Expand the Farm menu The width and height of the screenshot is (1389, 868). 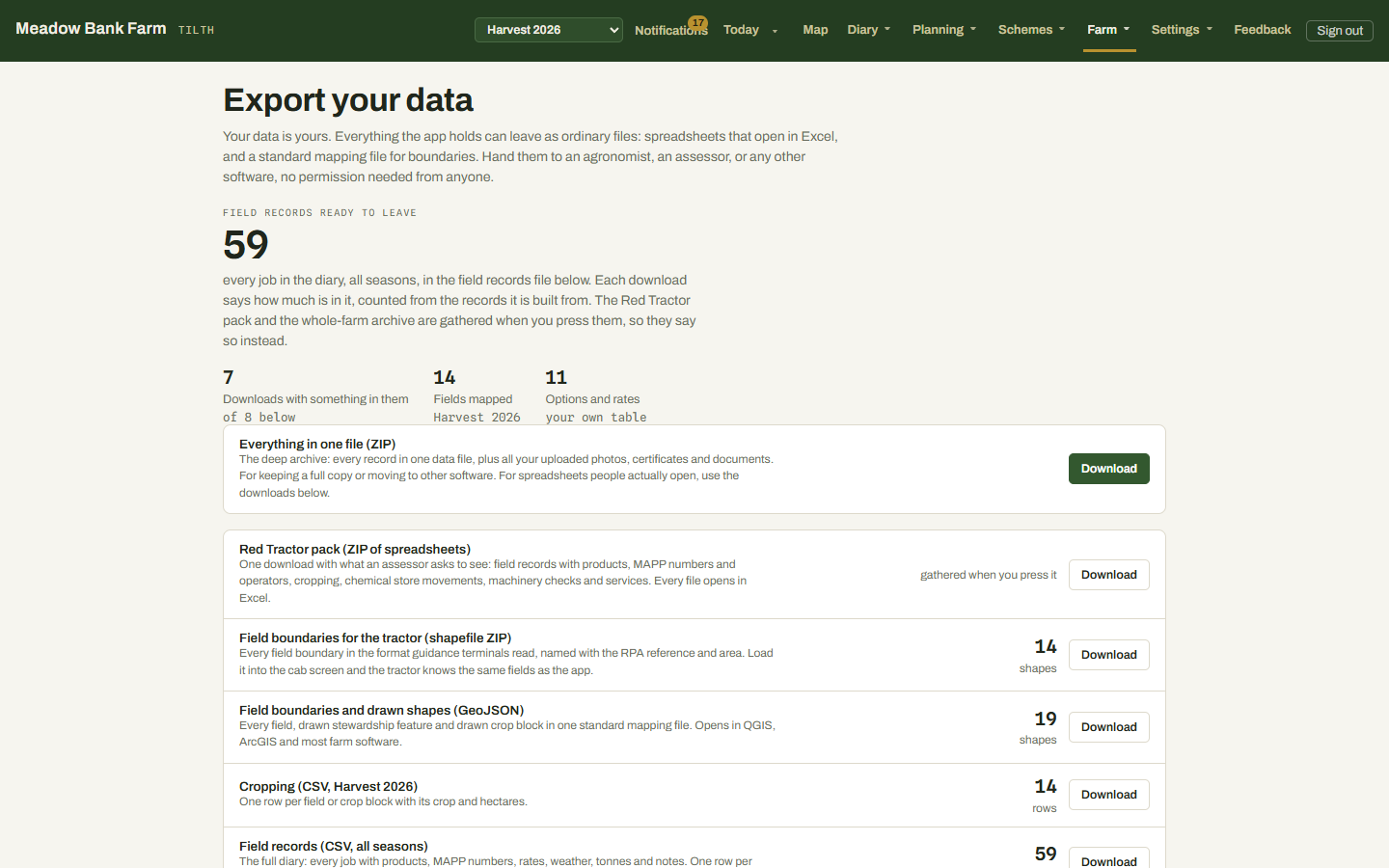coord(1108,30)
